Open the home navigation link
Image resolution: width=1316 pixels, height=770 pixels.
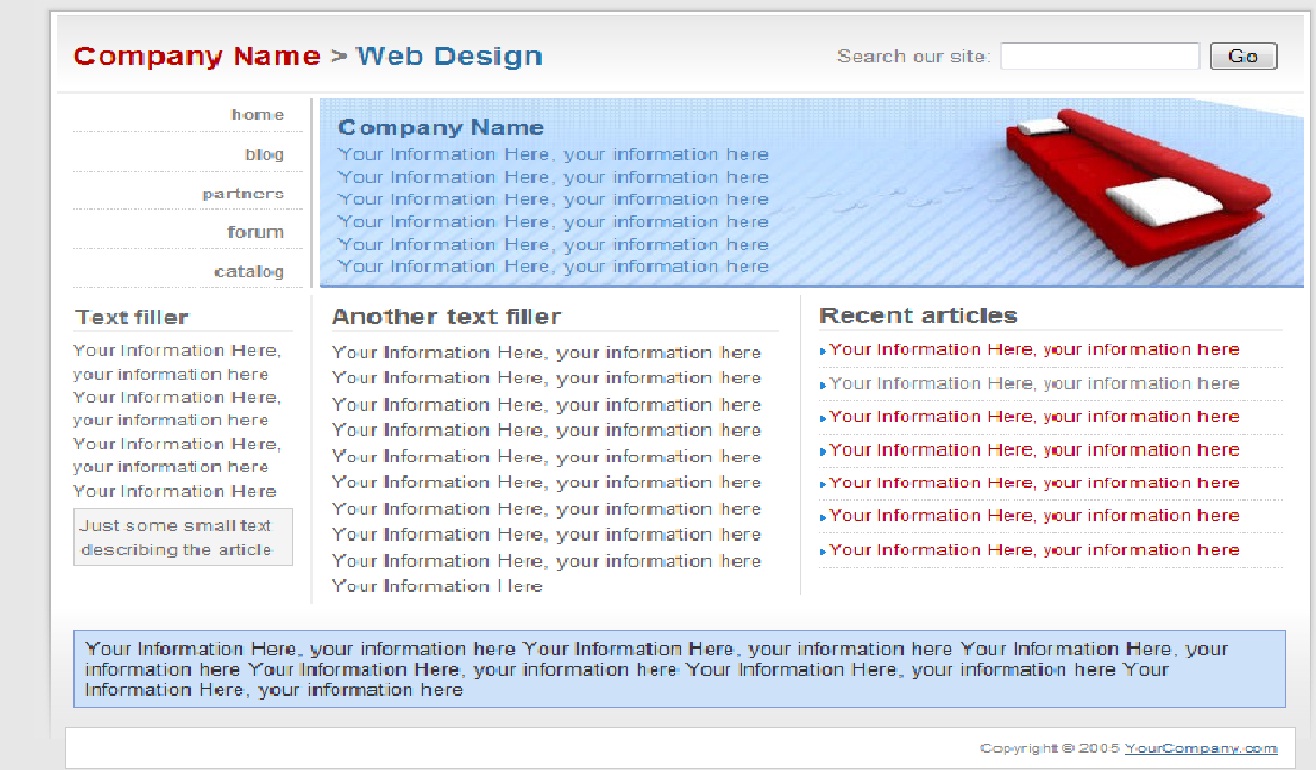coord(258,115)
